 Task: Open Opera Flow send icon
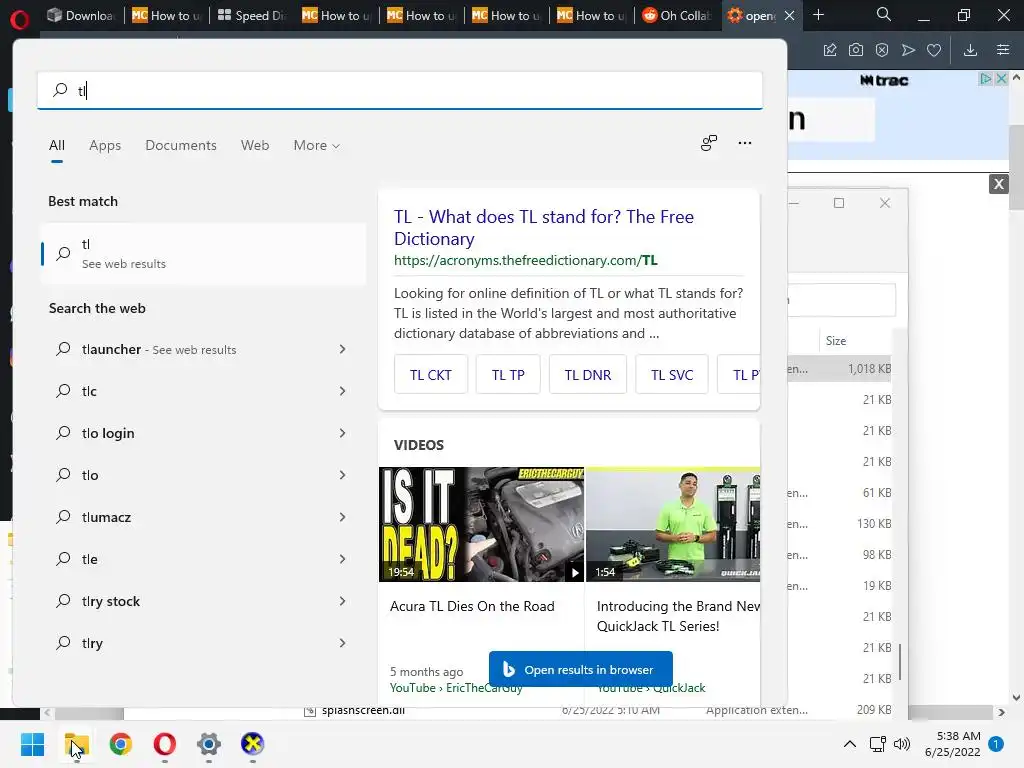908,50
